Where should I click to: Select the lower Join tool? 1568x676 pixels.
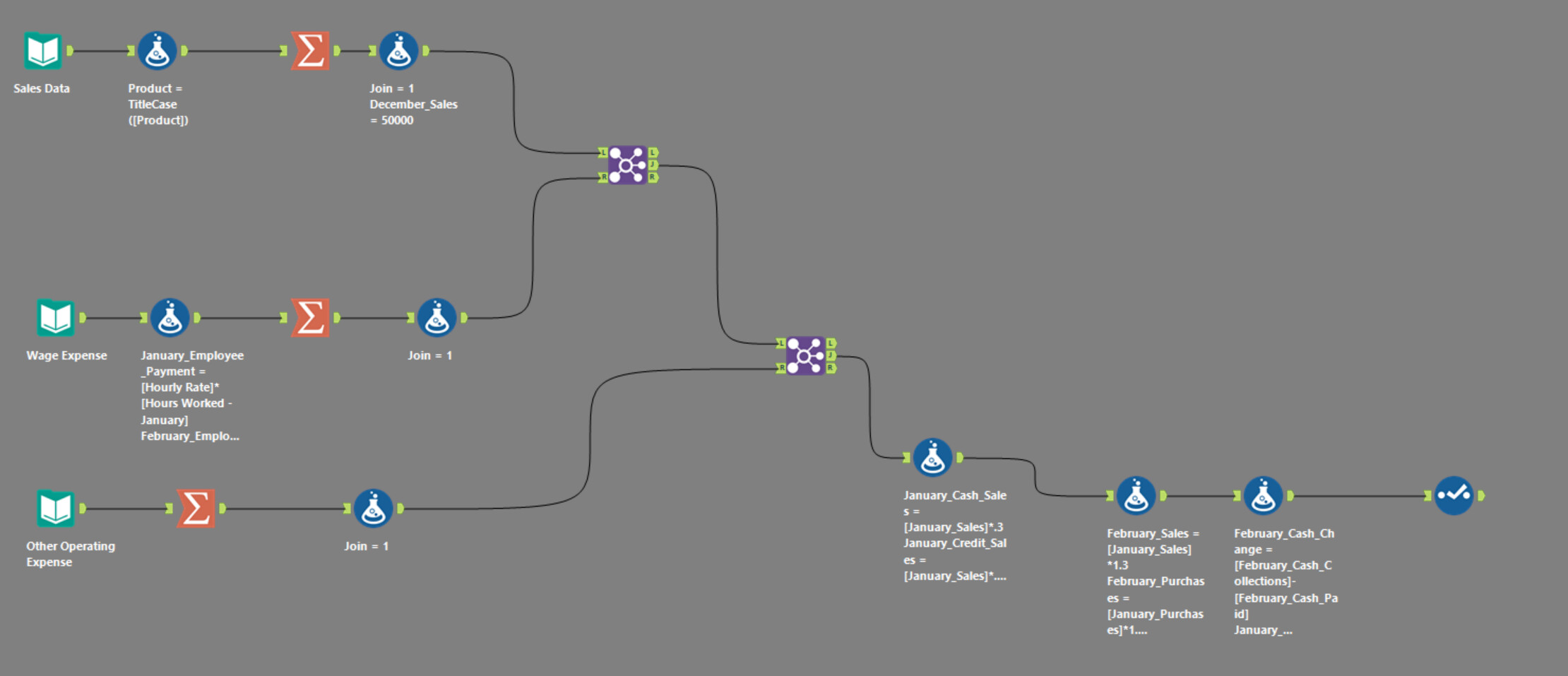(x=805, y=356)
